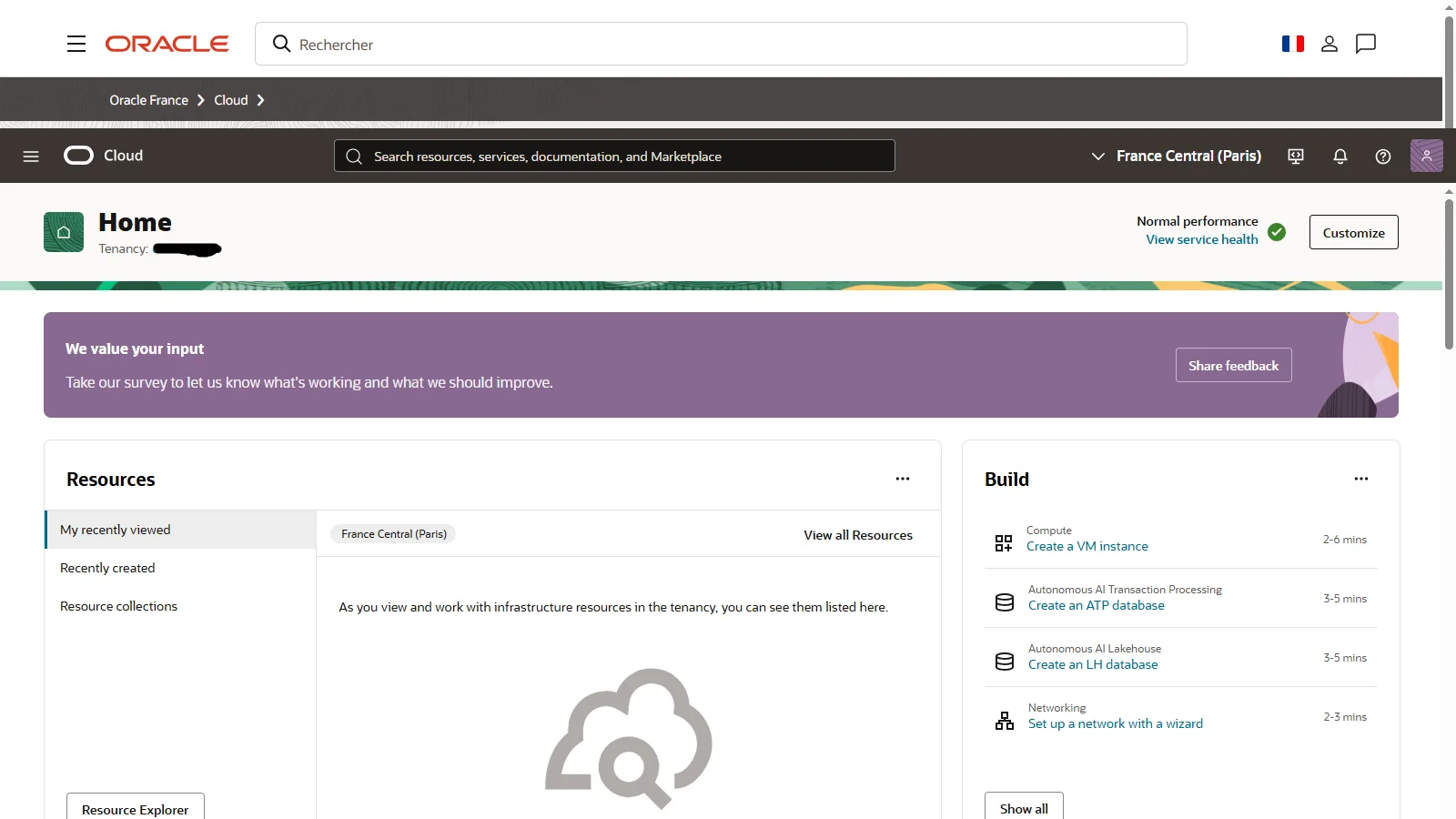Click Create an ATP database link

(1097, 605)
